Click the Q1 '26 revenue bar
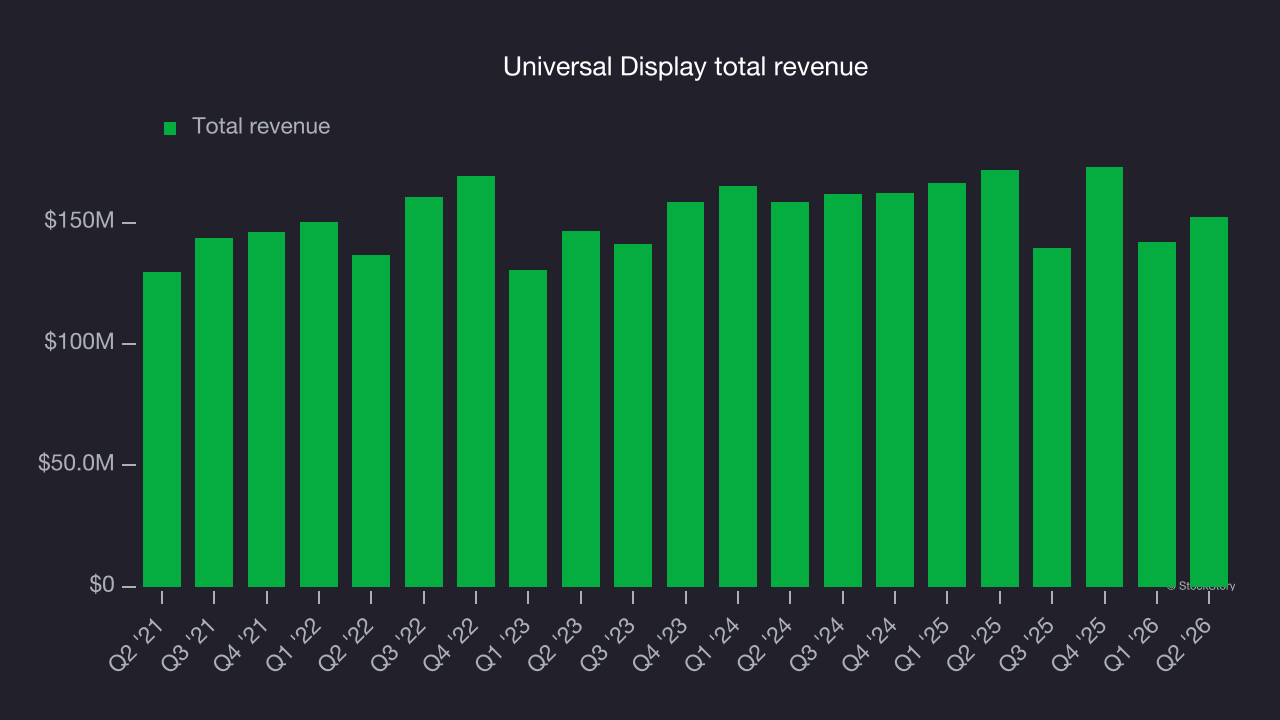1280x720 pixels. [x=1157, y=414]
